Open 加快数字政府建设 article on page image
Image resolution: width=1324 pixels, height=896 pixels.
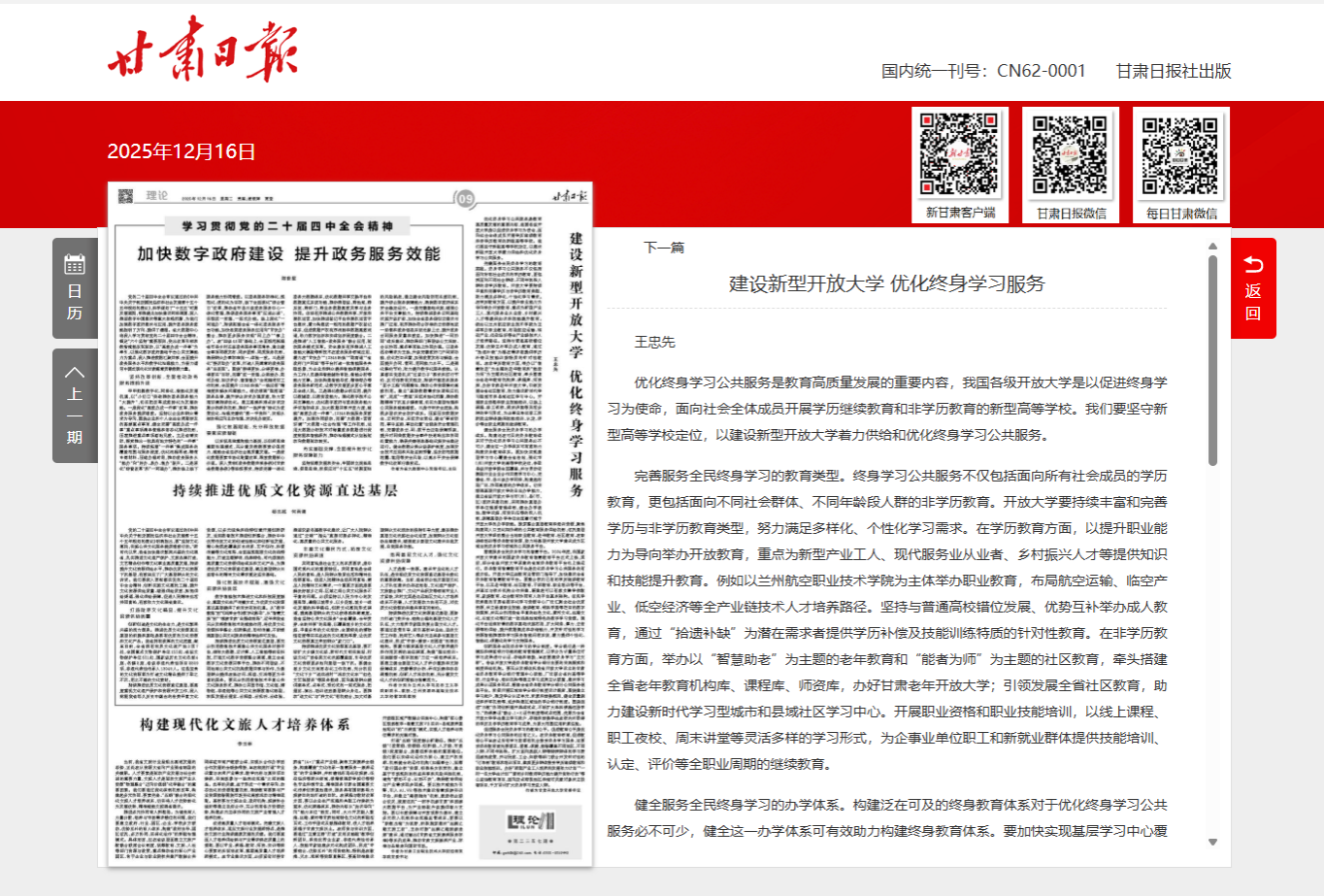pos(288,254)
